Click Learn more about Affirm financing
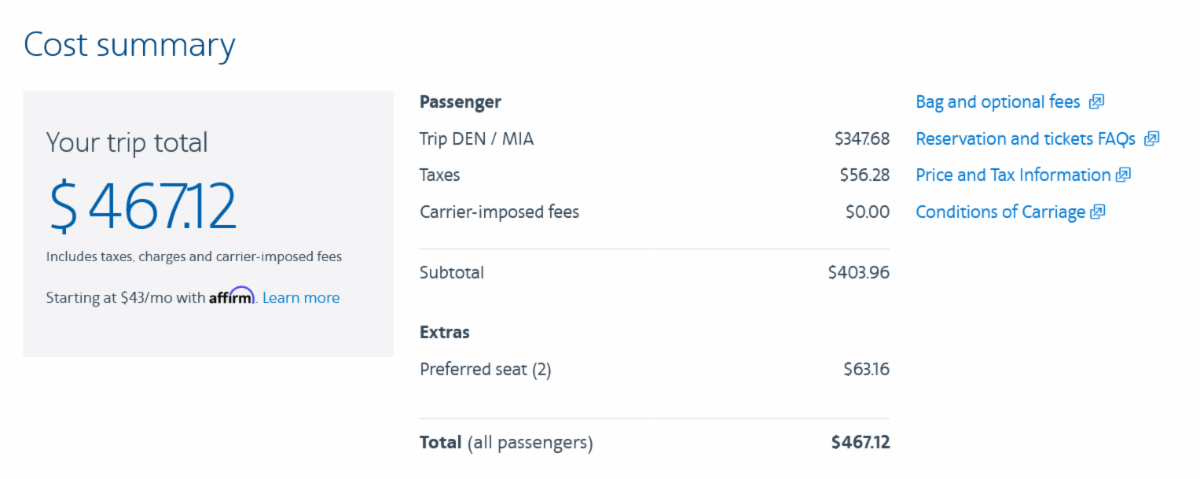The height and width of the screenshot is (479, 1200). coord(301,298)
